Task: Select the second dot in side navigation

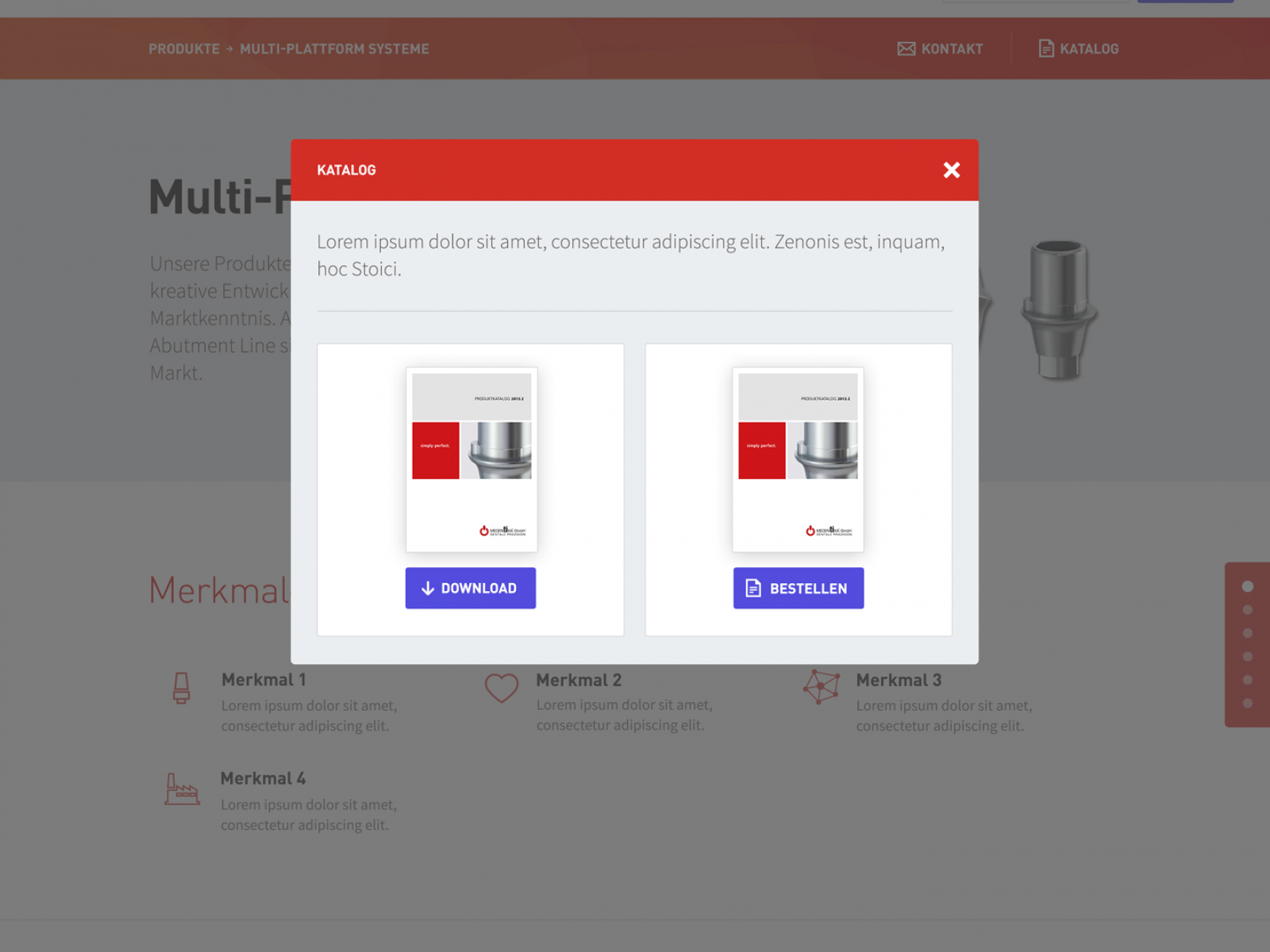Action: click(x=1247, y=610)
